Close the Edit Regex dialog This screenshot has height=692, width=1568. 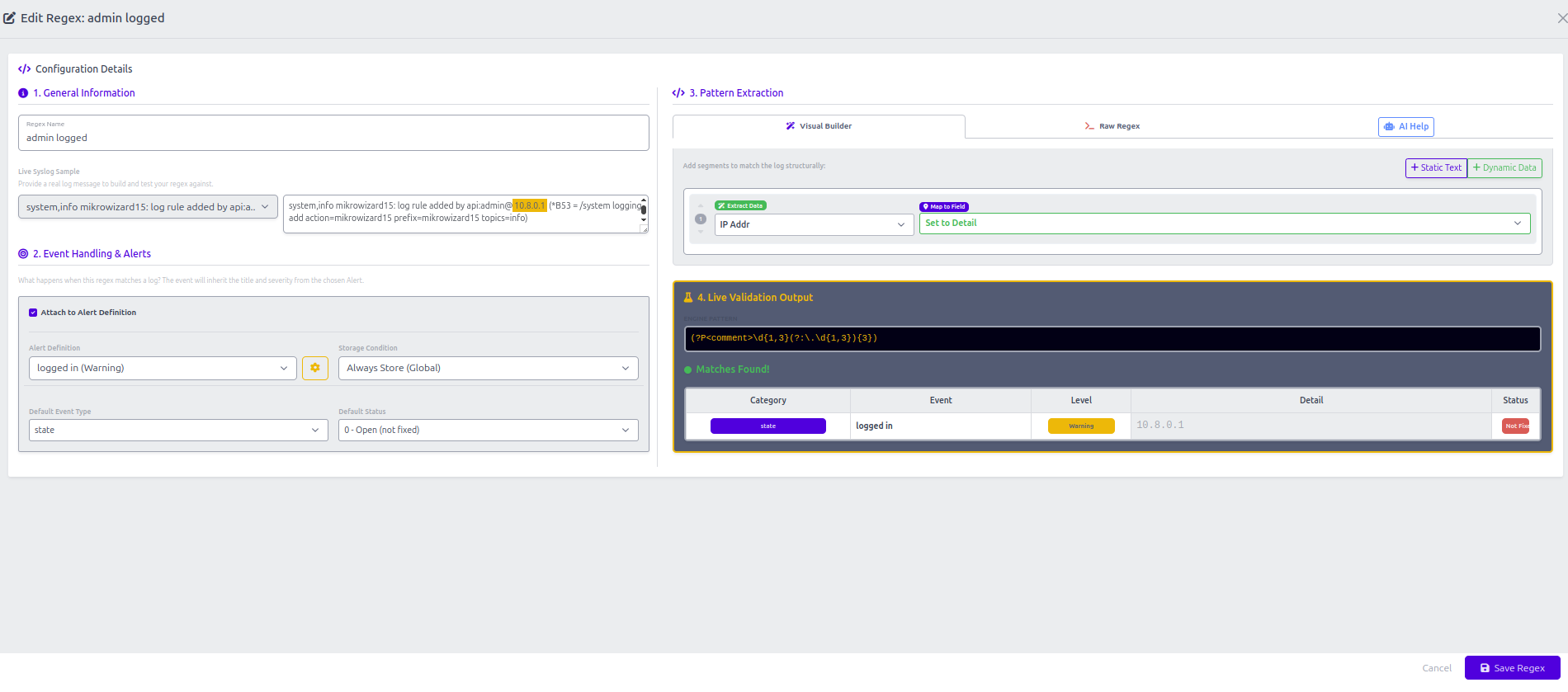tap(1561, 18)
